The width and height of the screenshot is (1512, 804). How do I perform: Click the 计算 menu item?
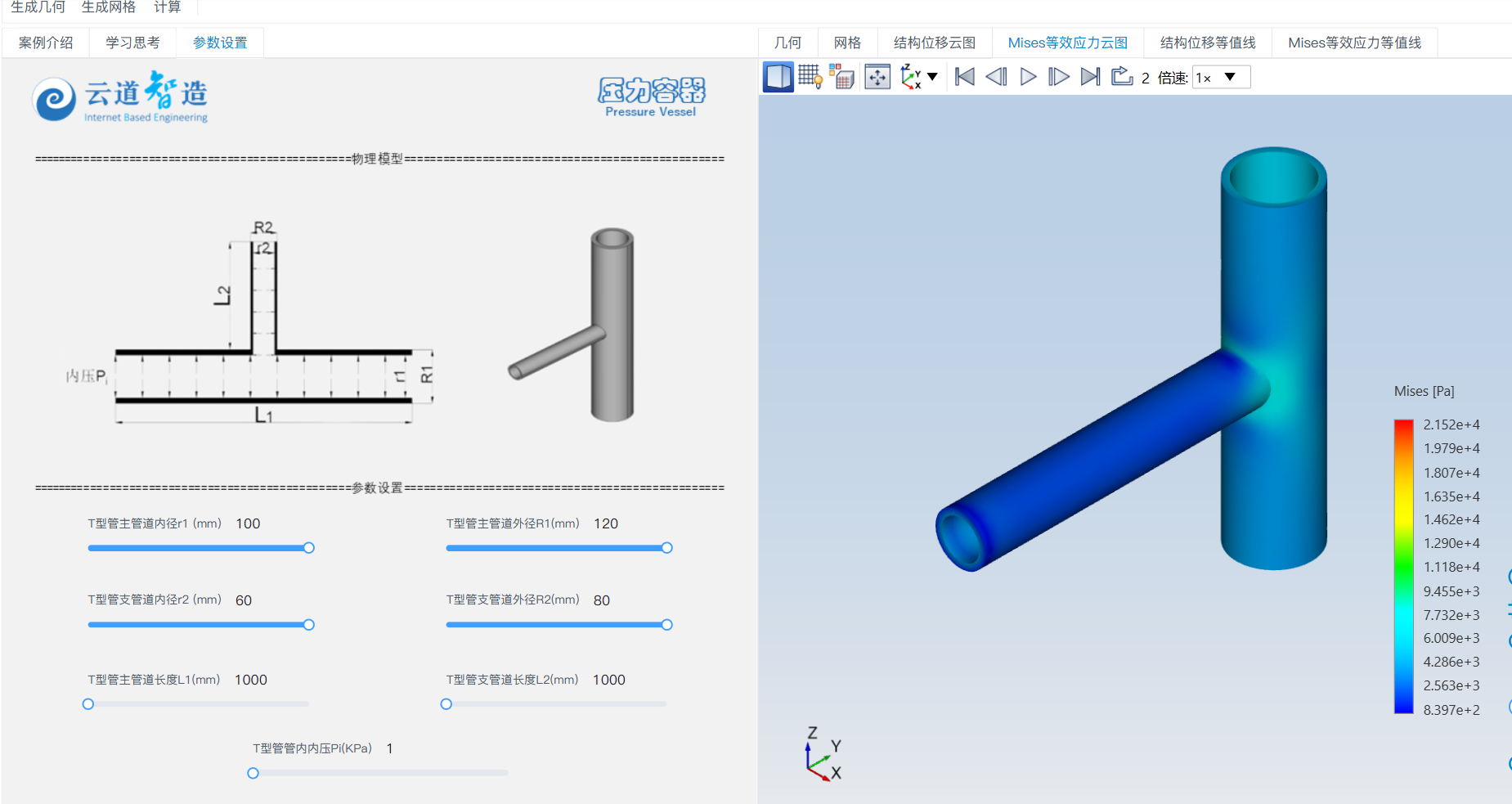click(x=168, y=7)
